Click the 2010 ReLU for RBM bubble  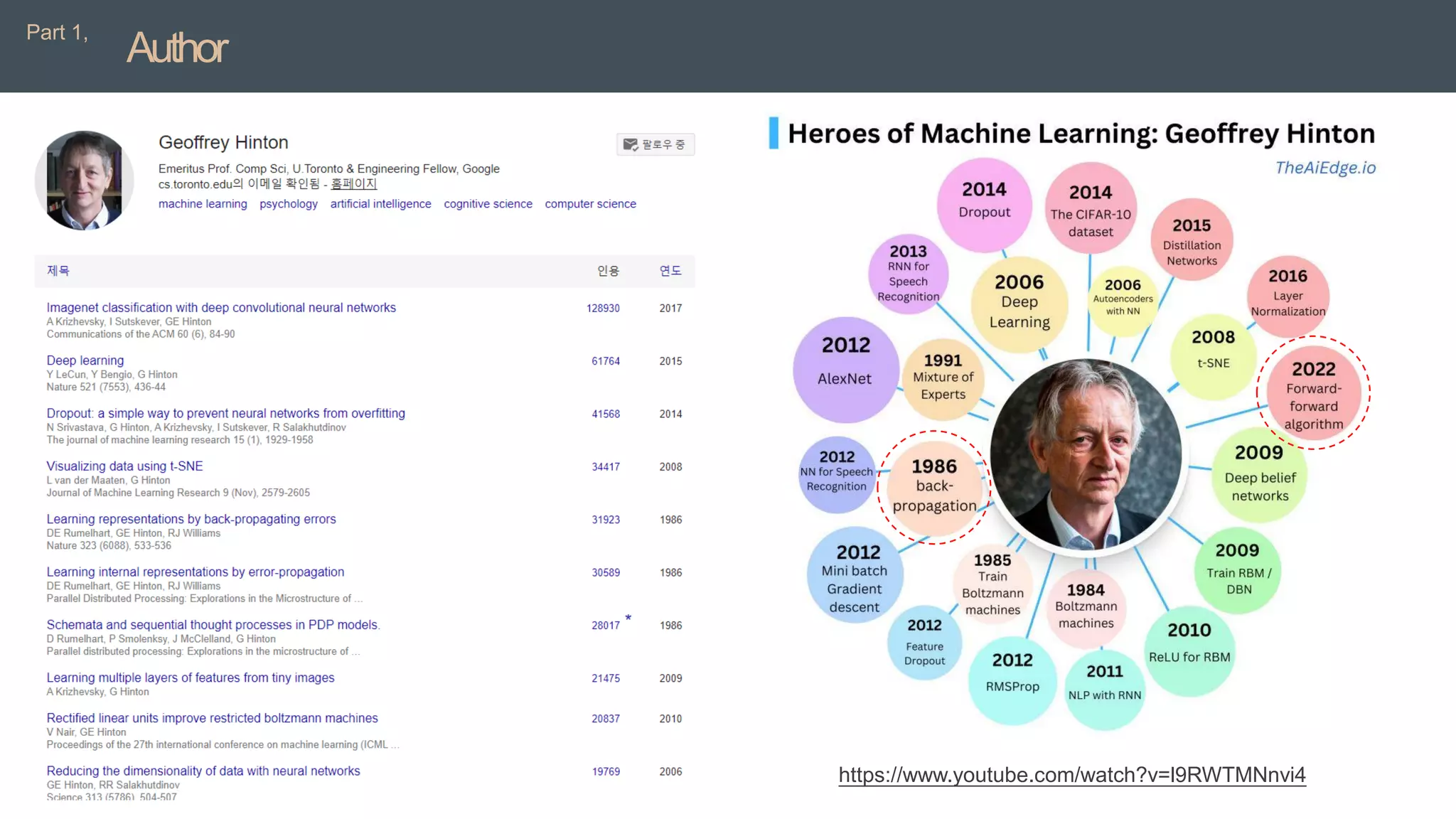tap(1189, 651)
